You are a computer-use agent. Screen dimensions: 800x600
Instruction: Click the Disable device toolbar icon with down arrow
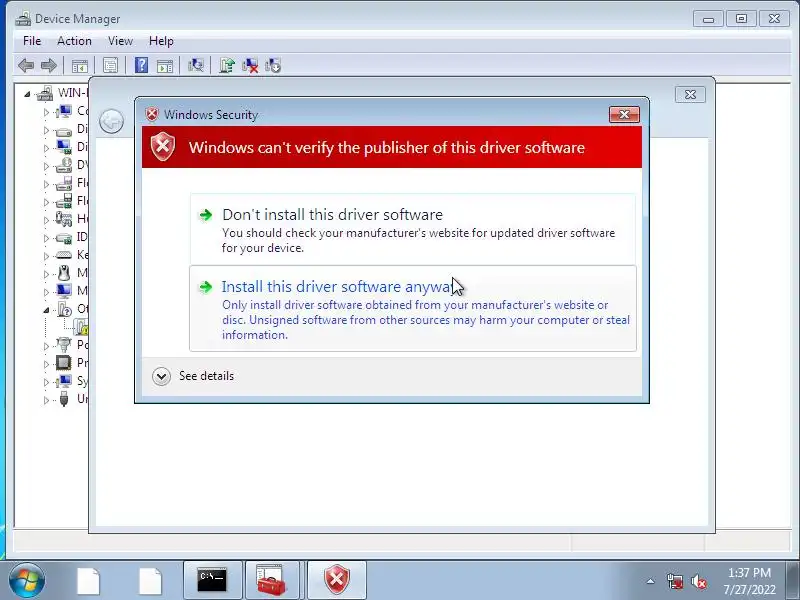pos(273,65)
